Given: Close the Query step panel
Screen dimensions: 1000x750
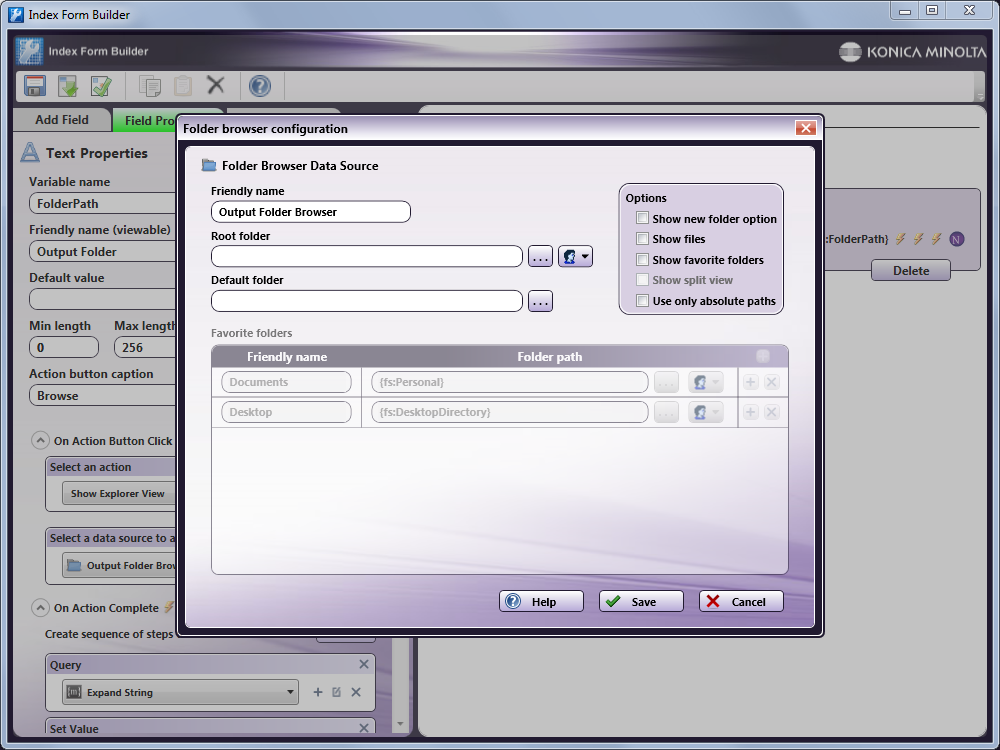Looking at the screenshot, I should (x=364, y=664).
